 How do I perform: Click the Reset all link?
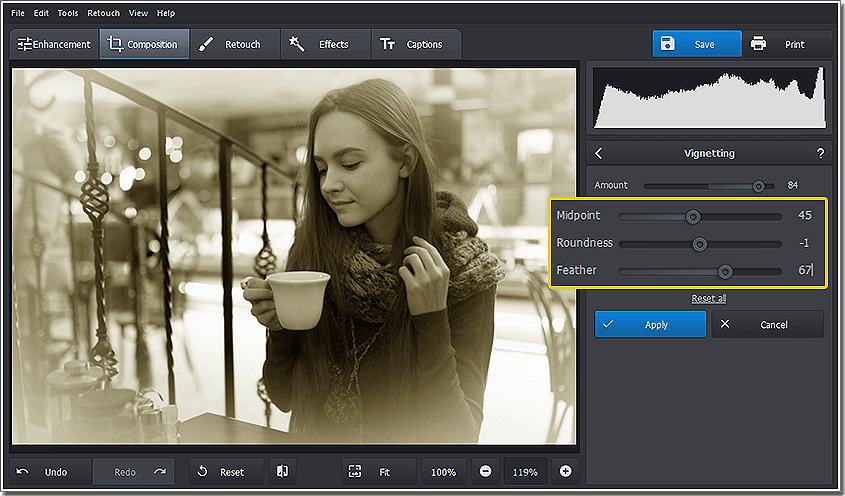(x=709, y=298)
